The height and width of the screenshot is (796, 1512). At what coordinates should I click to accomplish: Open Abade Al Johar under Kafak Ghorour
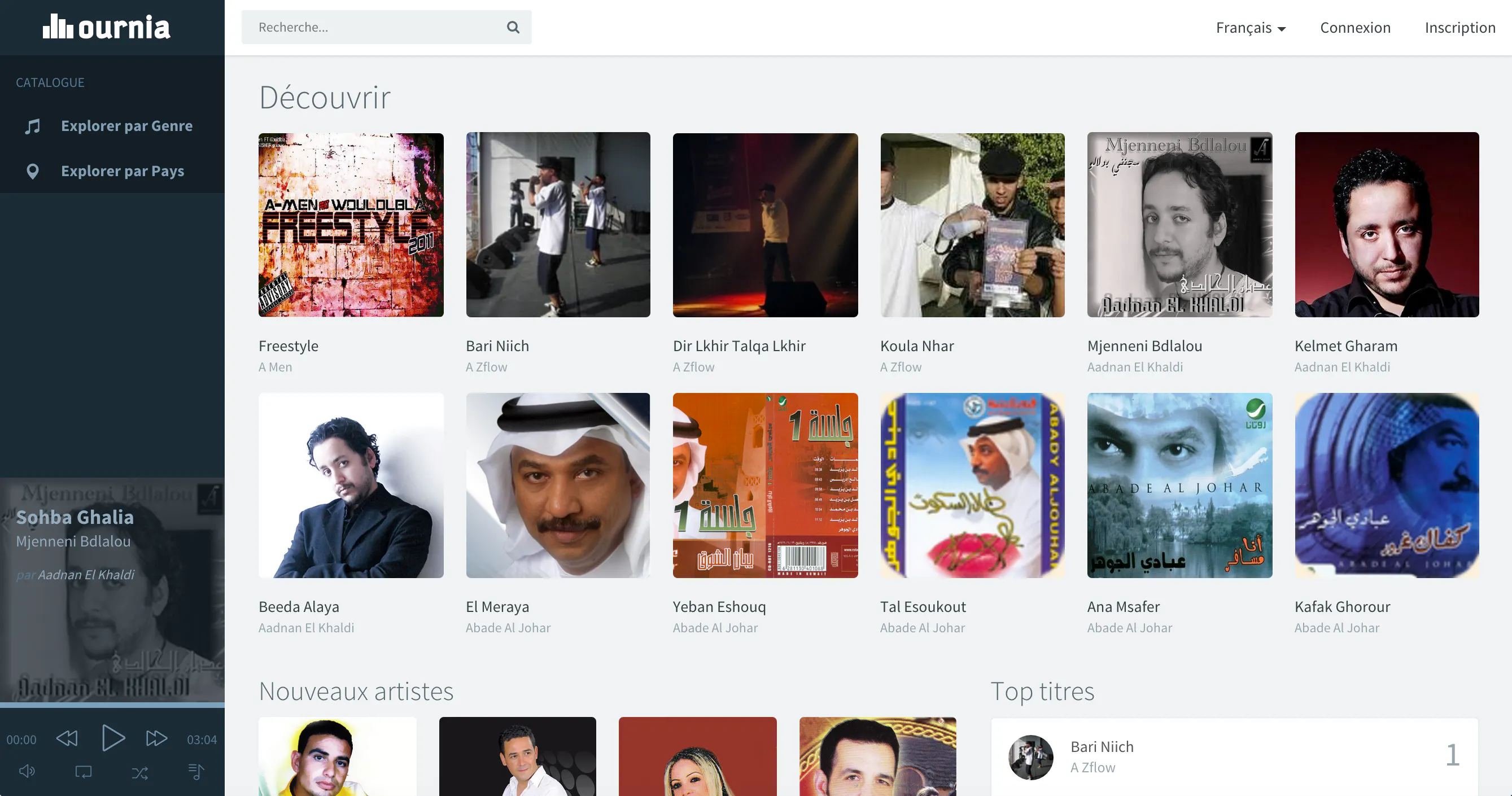tap(1337, 628)
